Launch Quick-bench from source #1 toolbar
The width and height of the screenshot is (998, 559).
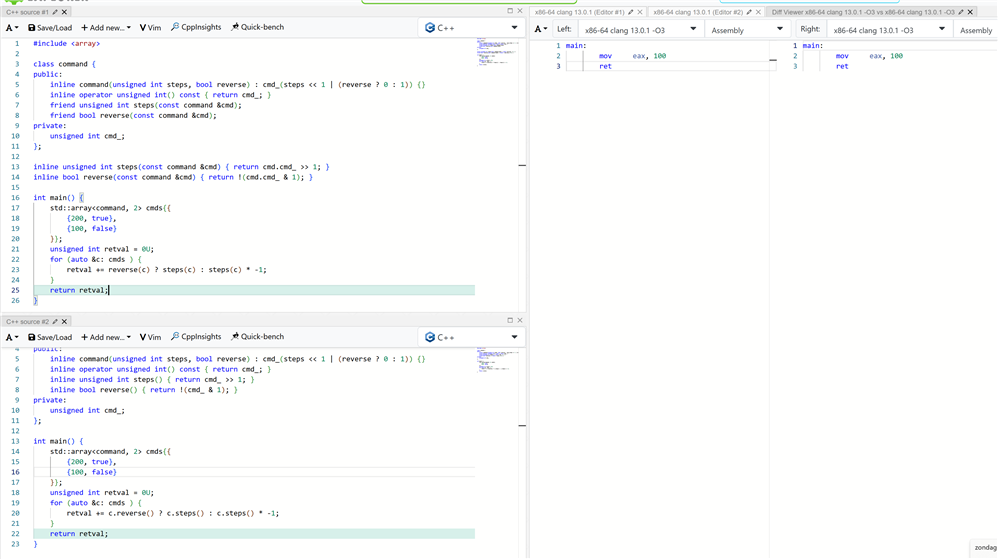(257, 27)
